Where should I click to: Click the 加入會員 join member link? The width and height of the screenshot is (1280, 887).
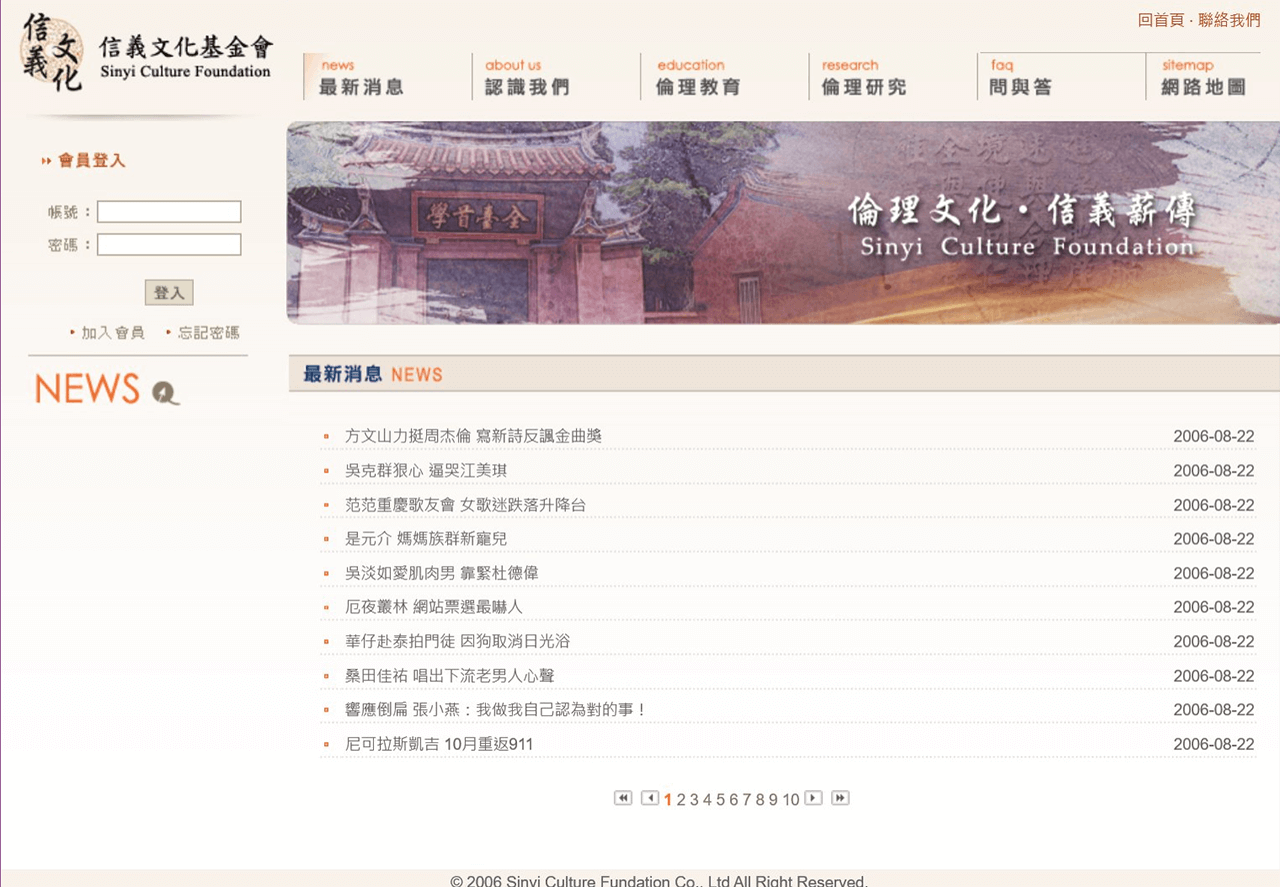(x=113, y=333)
